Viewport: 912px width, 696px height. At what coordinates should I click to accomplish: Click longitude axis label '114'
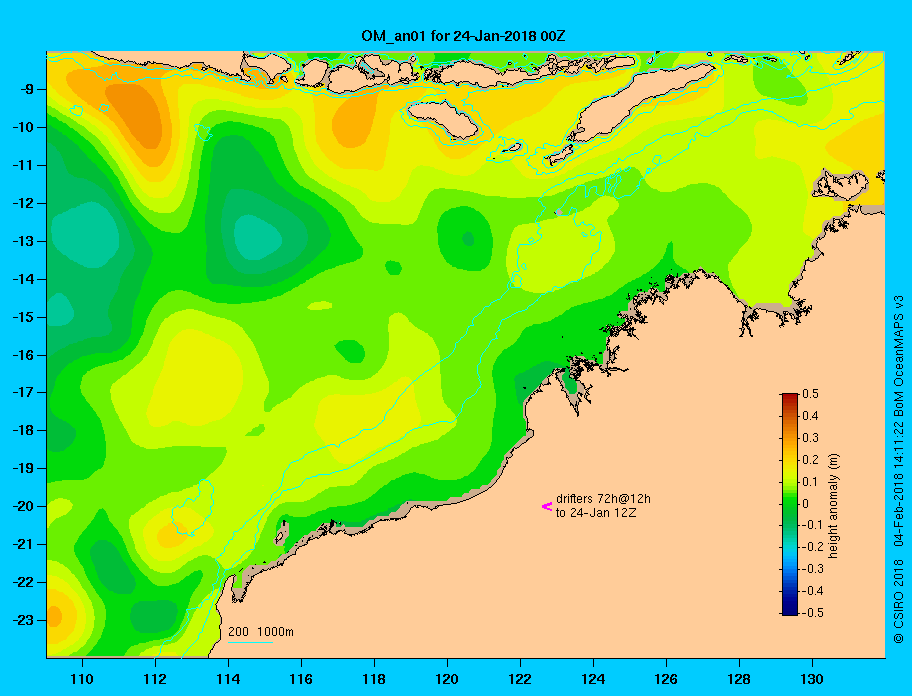228,679
